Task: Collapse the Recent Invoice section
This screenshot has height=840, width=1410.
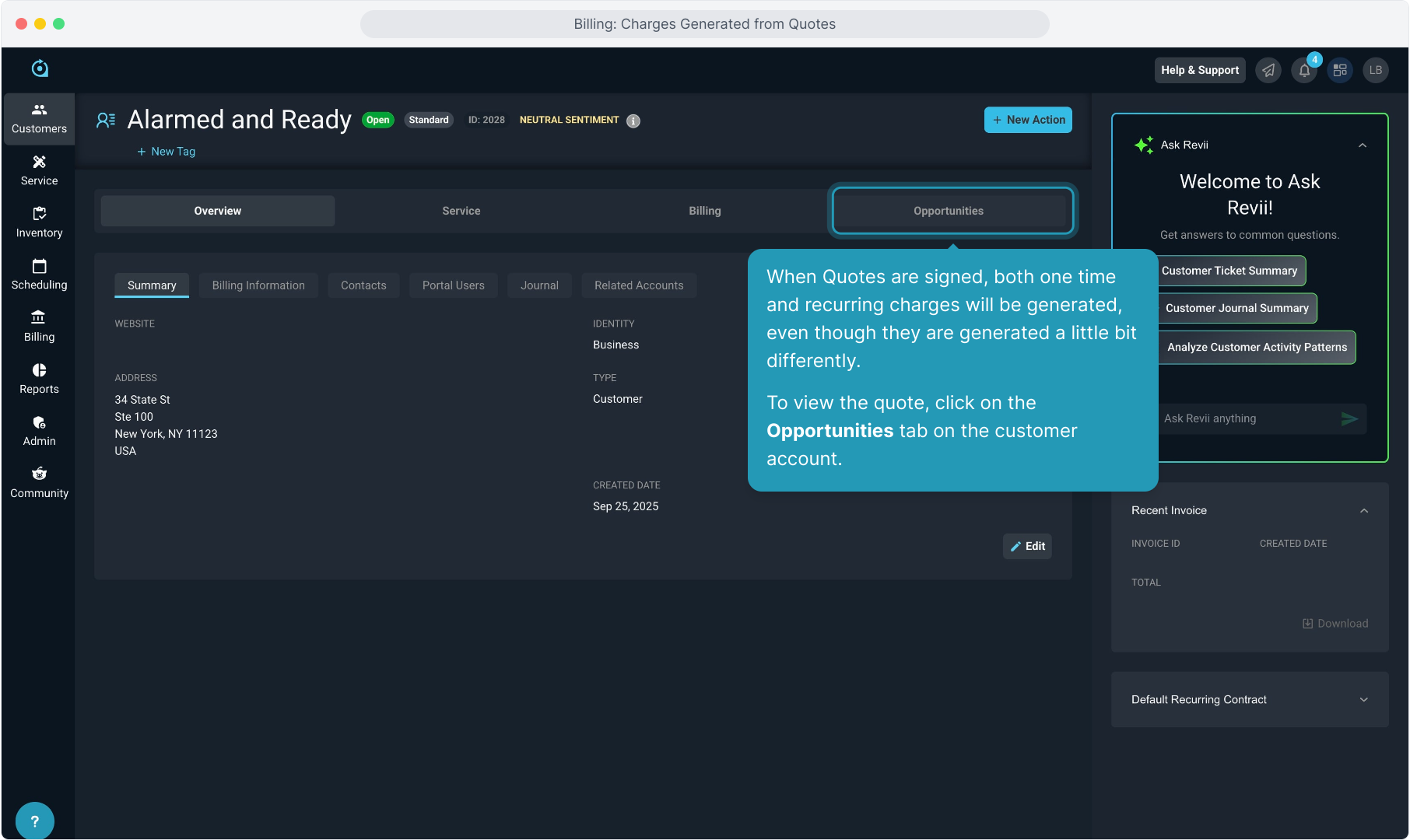Action: 1363,511
